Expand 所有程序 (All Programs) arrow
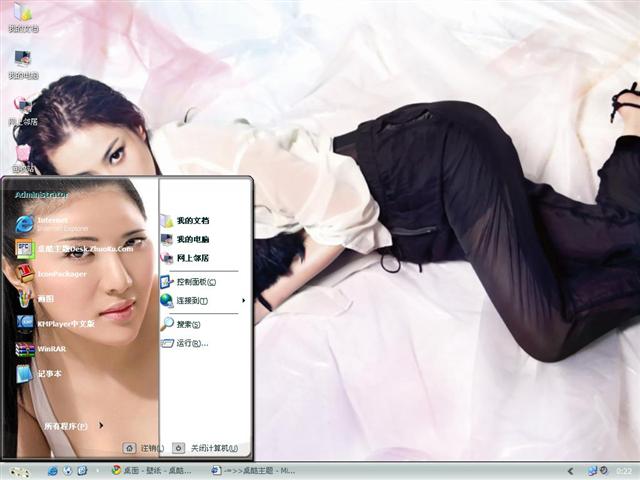Image resolution: width=640 pixels, height=480 pixels. (x=101, y=426)
